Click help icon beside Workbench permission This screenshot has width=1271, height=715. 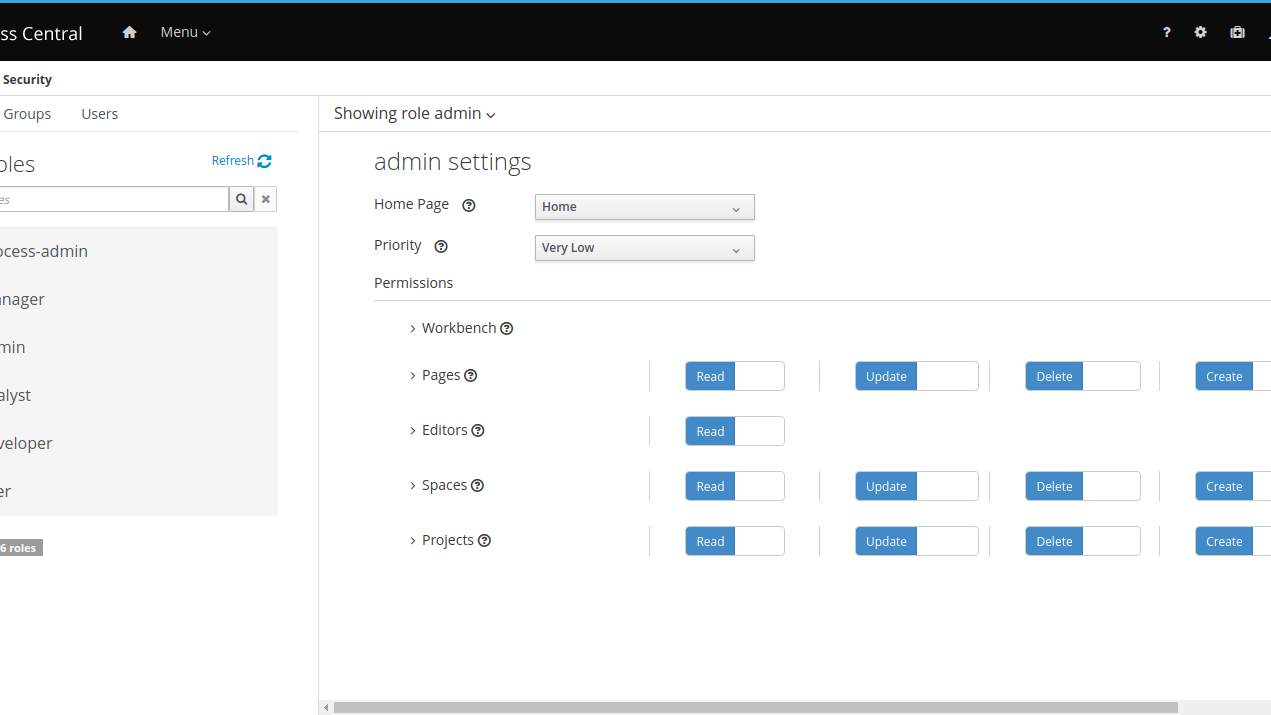[506, 328]
